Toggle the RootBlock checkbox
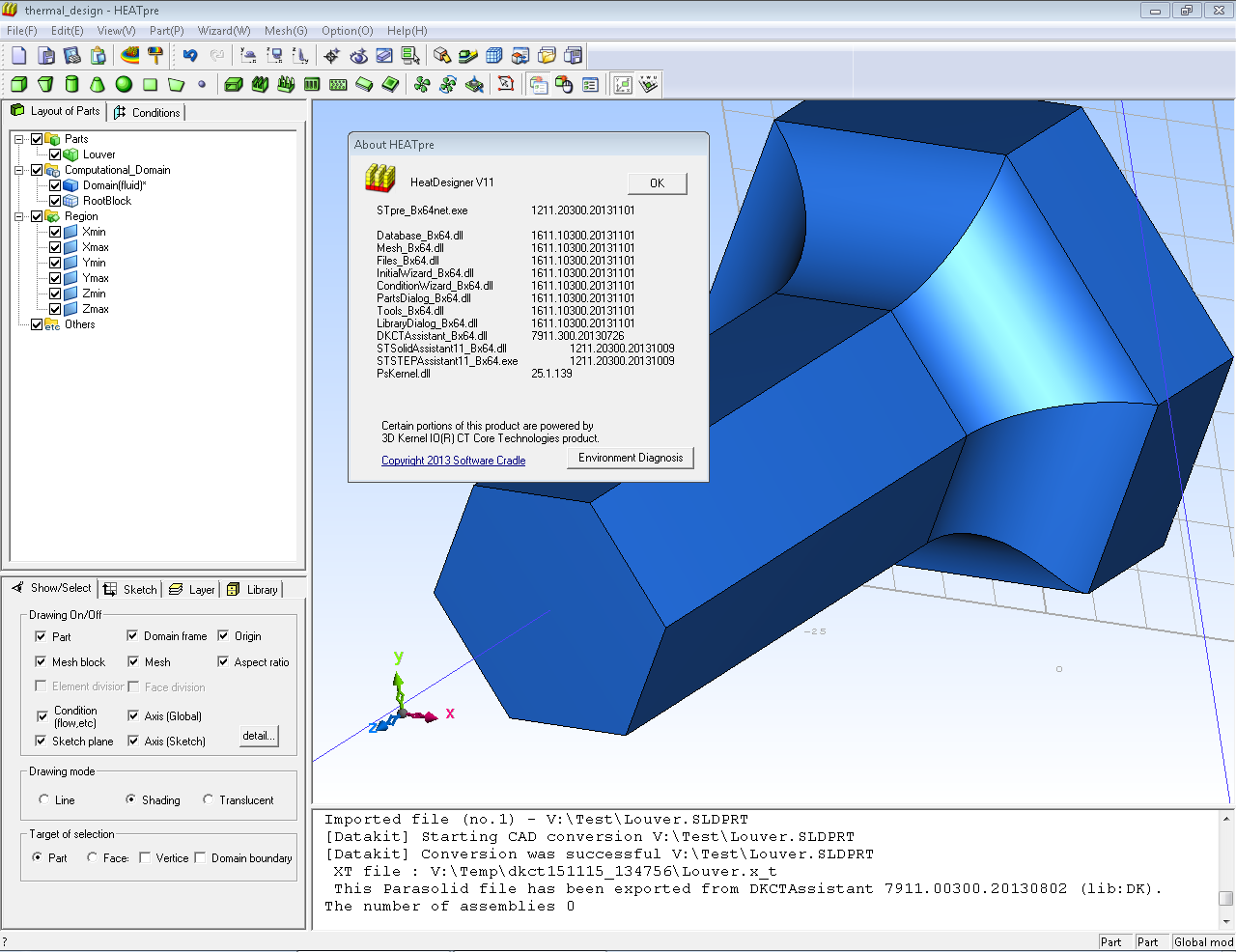 [x=55, y=201]
